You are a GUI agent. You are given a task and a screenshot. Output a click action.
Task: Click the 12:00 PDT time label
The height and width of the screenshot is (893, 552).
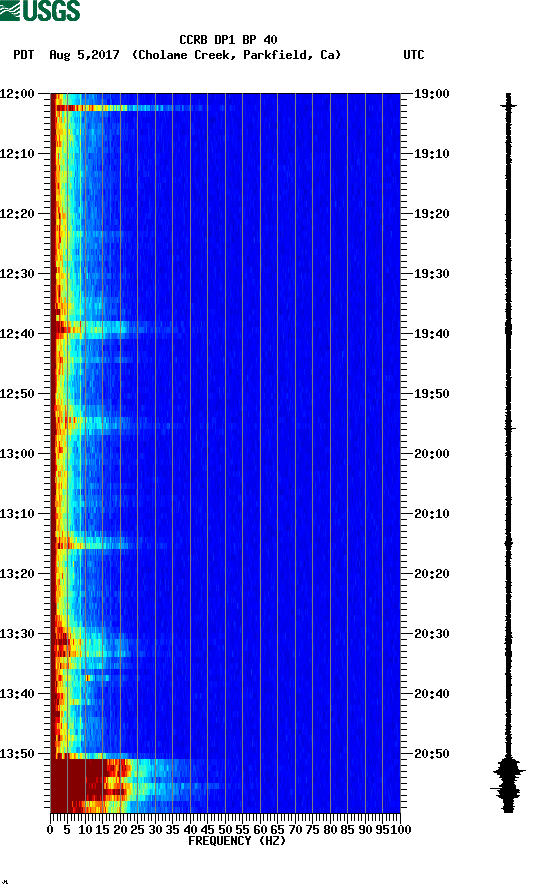(x=17, y=94)
